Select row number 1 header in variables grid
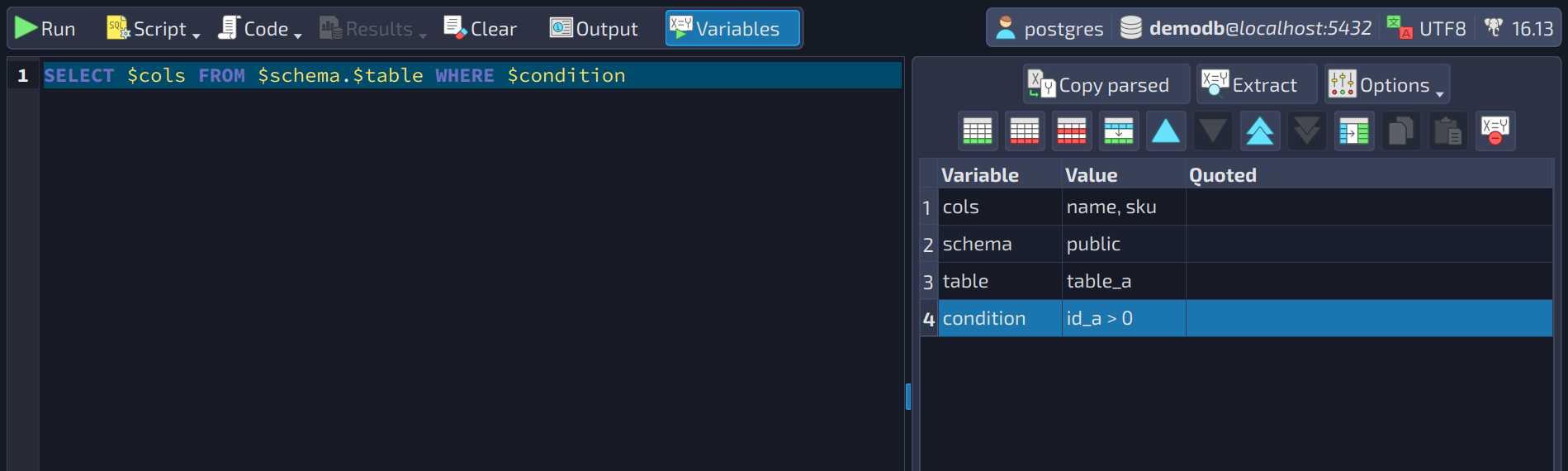This screenshot has height=471, width=1568. tap(929, 207)
